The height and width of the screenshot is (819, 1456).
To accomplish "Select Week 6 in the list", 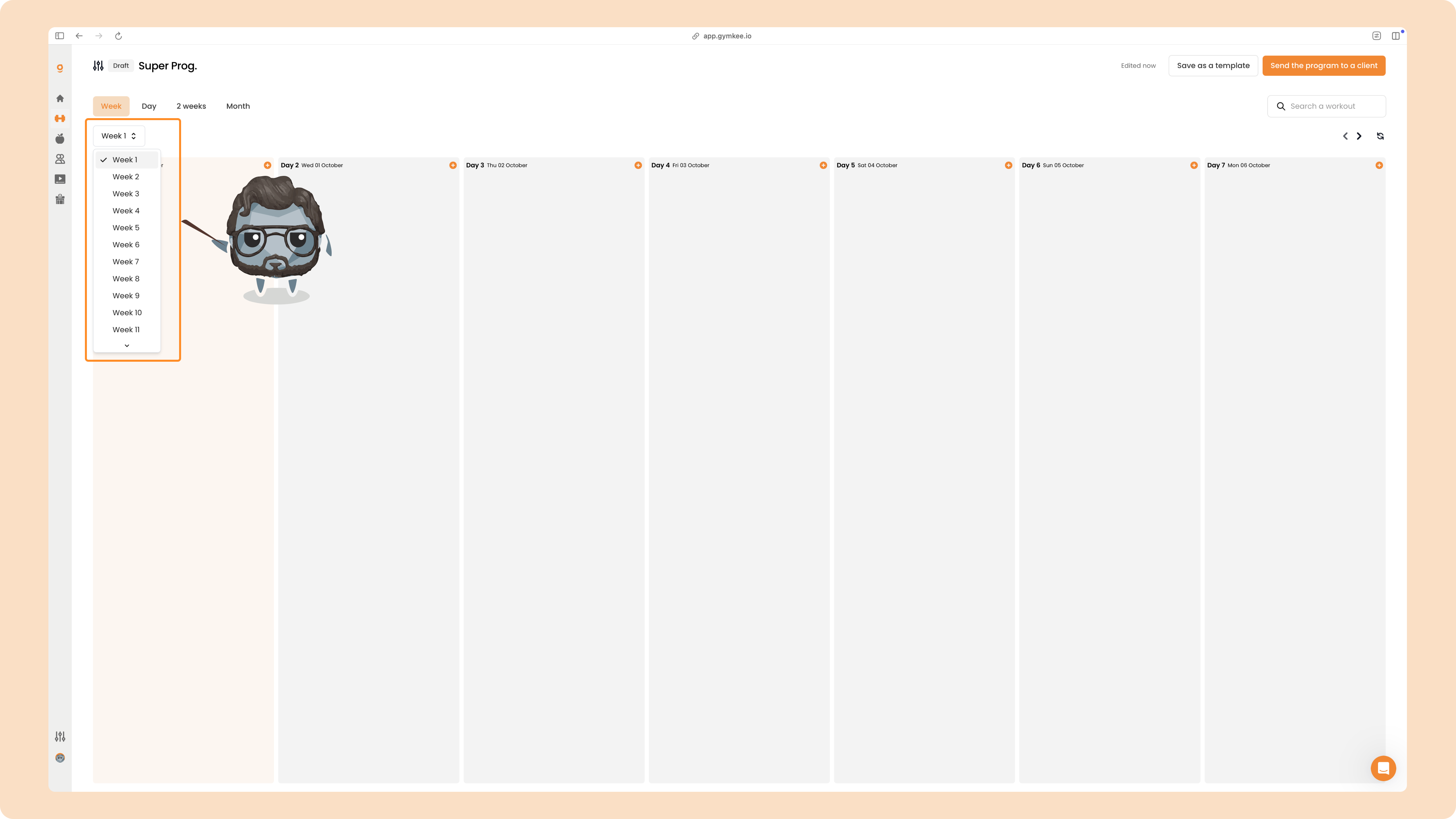I will tap(127, 244).
